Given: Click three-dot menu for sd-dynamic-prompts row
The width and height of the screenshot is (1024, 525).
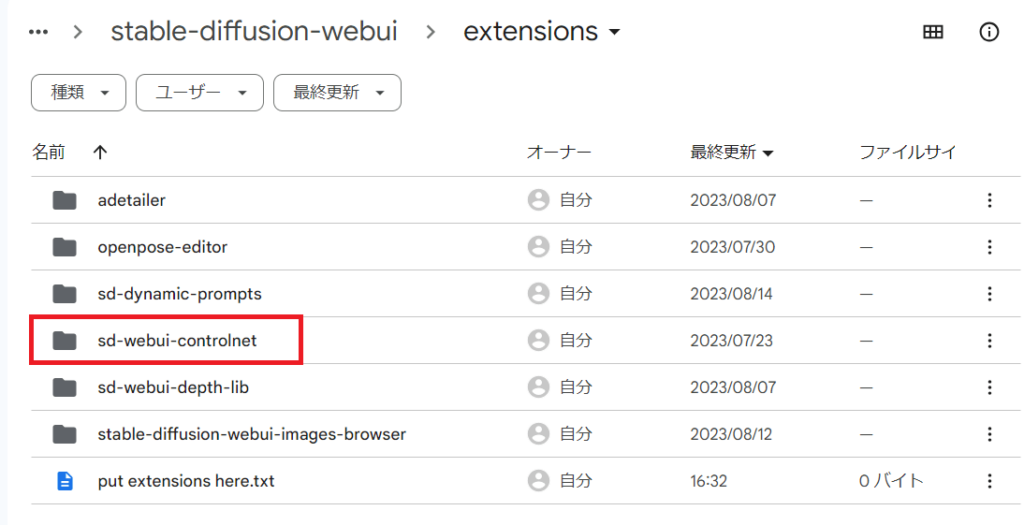Looking at the screenshot, I should [x=989, y=294].
